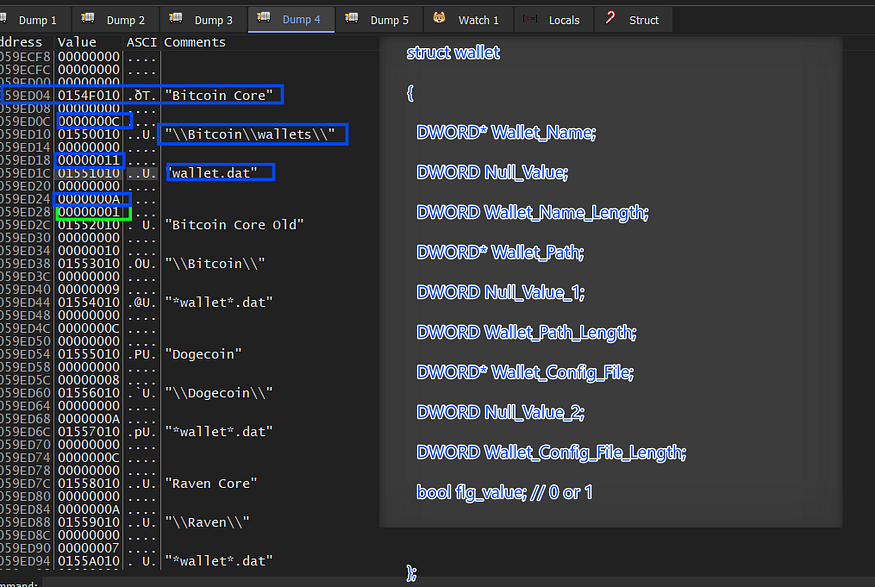Select the "\\Raven\\" comment
This screenshot has height=587, width=875.
pos(207,522)
